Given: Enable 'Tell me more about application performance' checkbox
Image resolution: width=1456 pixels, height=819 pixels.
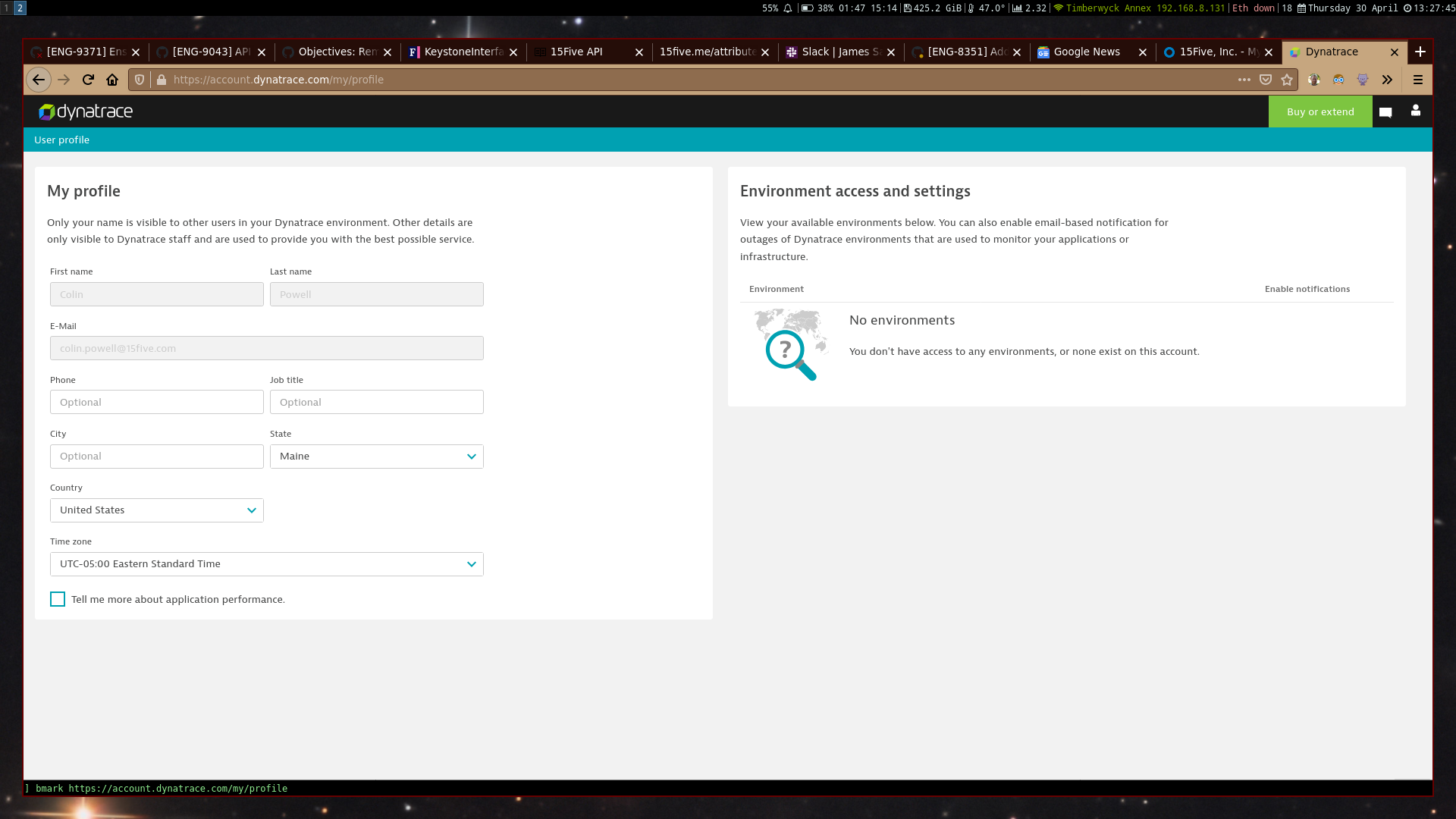Looking at the screenshot, I should tap(58, 599).
